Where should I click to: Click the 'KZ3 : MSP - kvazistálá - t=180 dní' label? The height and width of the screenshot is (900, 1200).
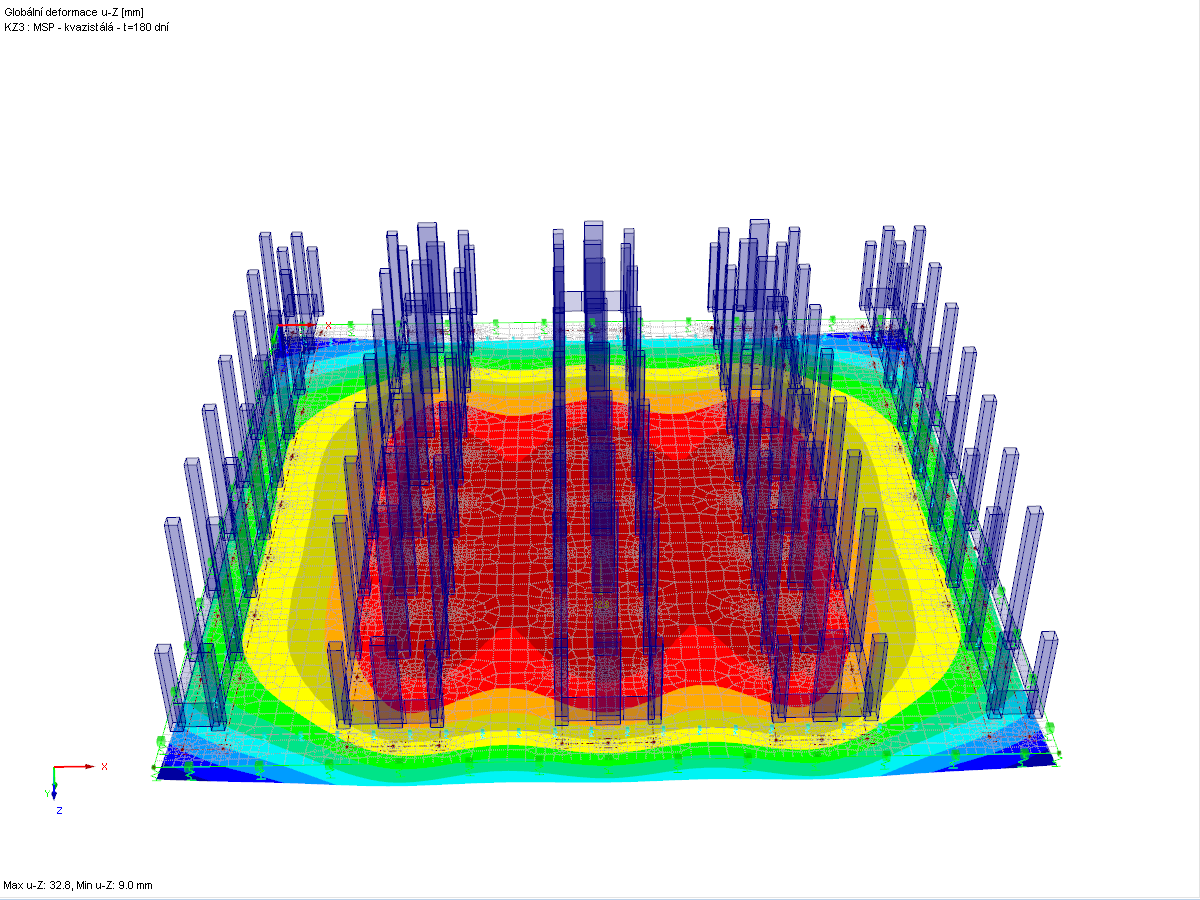click(x=87, y=26)
